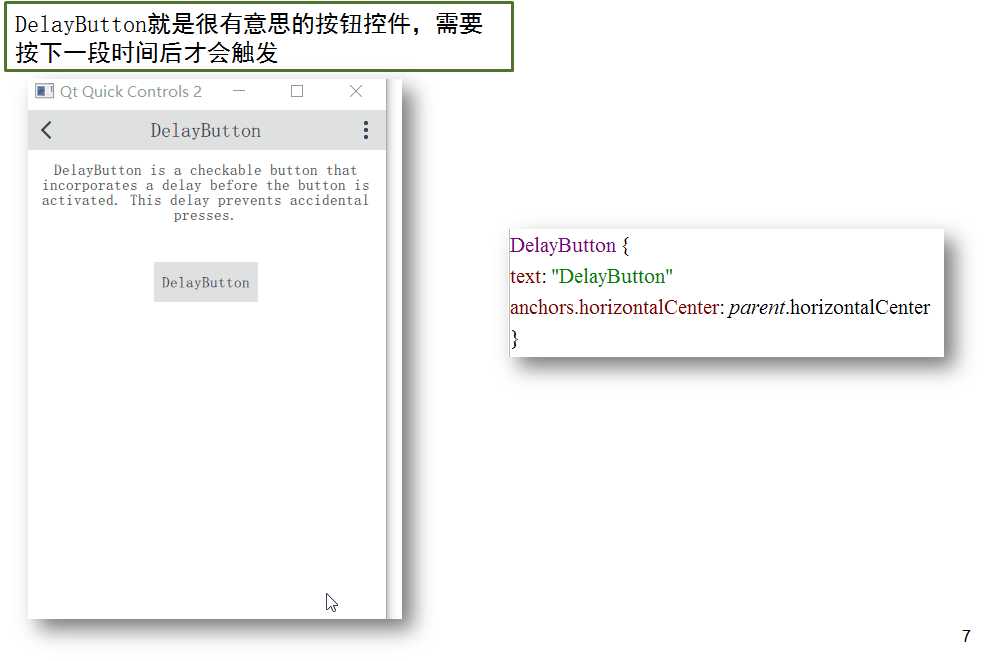Click the Qt Quick Controls 2 window icon
This screenshot has width=986, height=661.
coord(44,91)
